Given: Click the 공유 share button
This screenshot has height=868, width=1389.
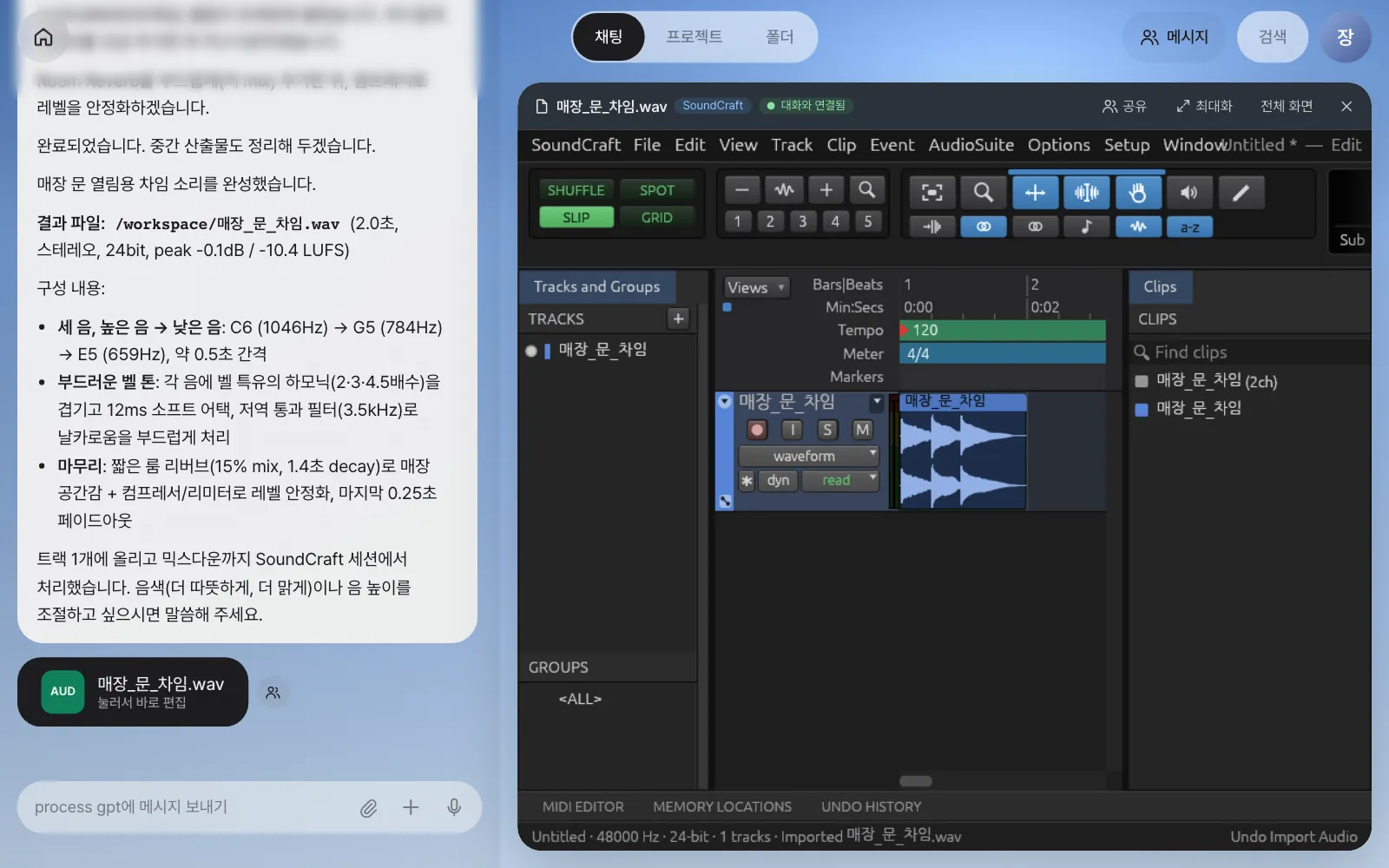Looking at the screenshot, I should tap(1124, 106).
